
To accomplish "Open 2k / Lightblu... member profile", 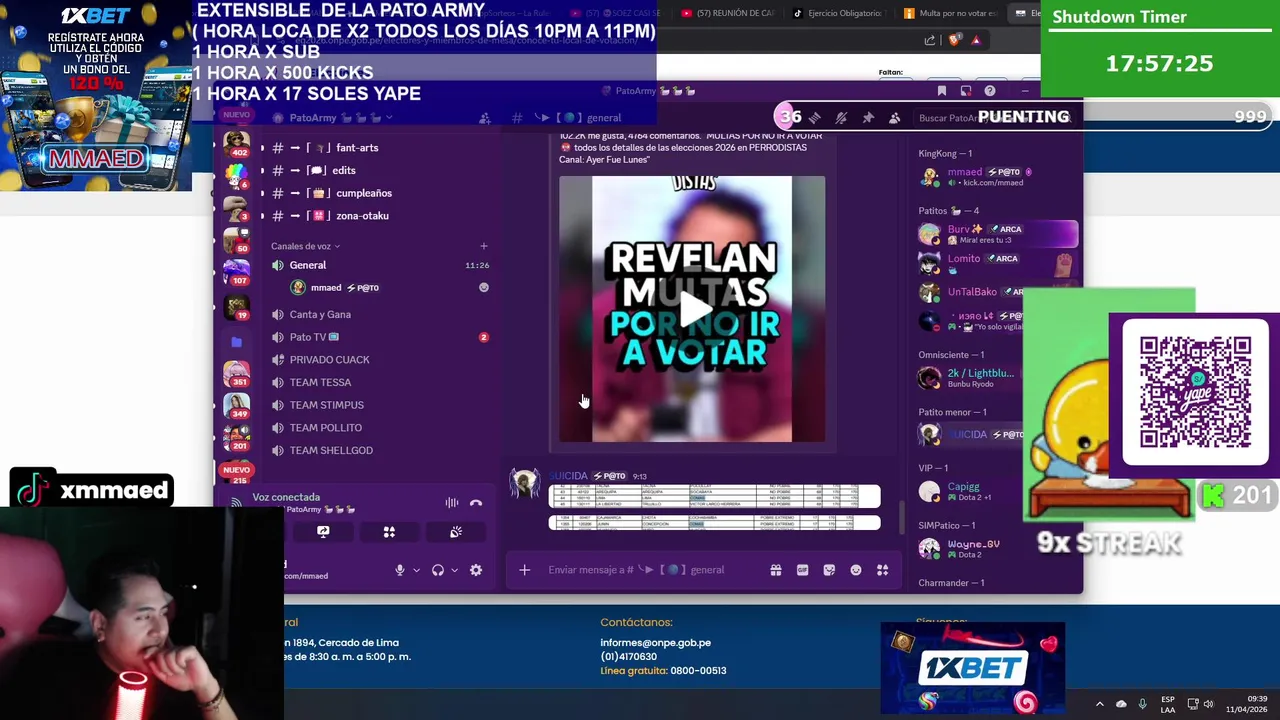I will tap(970, 378).
